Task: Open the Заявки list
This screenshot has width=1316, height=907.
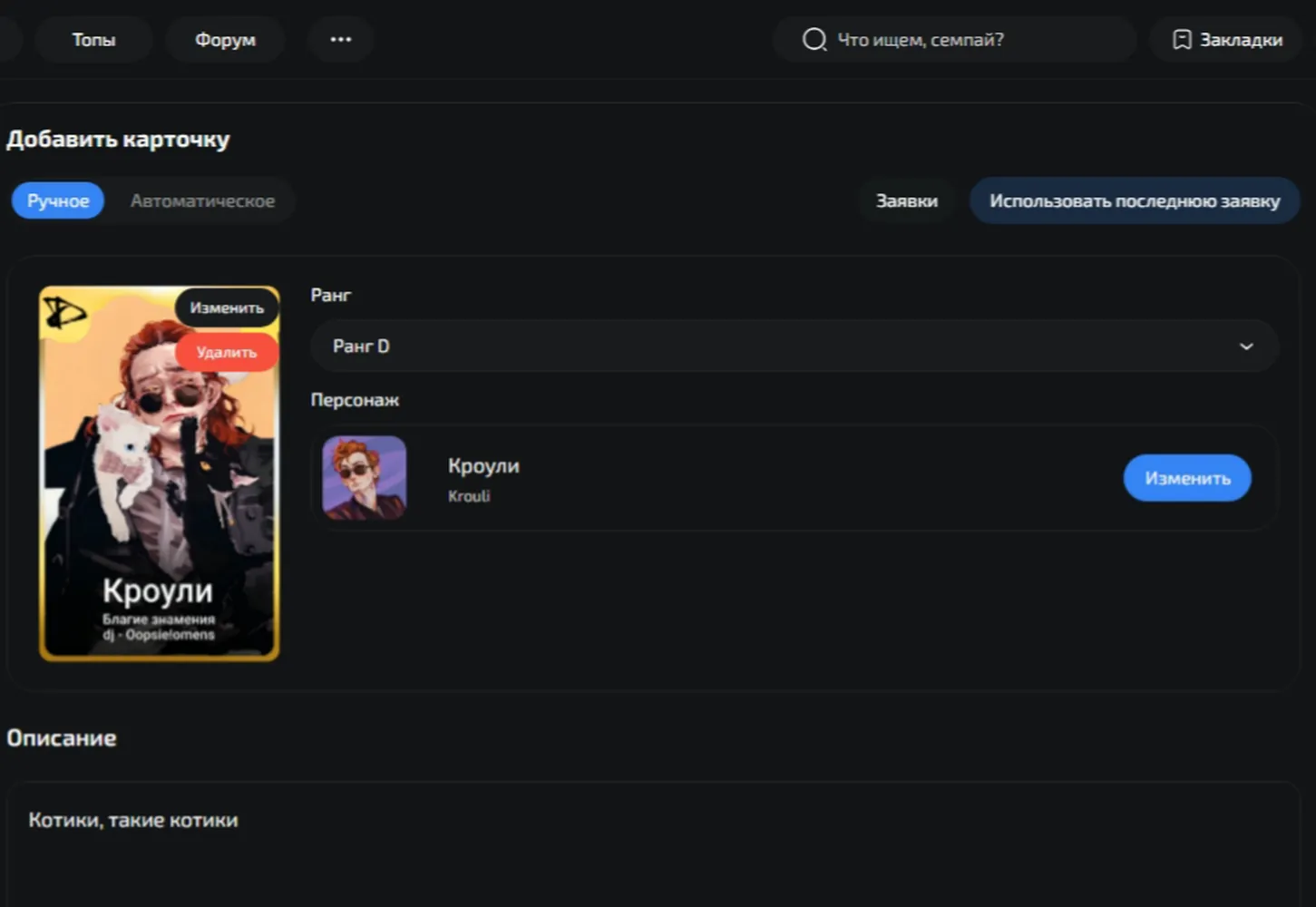Action: (907, 201)
